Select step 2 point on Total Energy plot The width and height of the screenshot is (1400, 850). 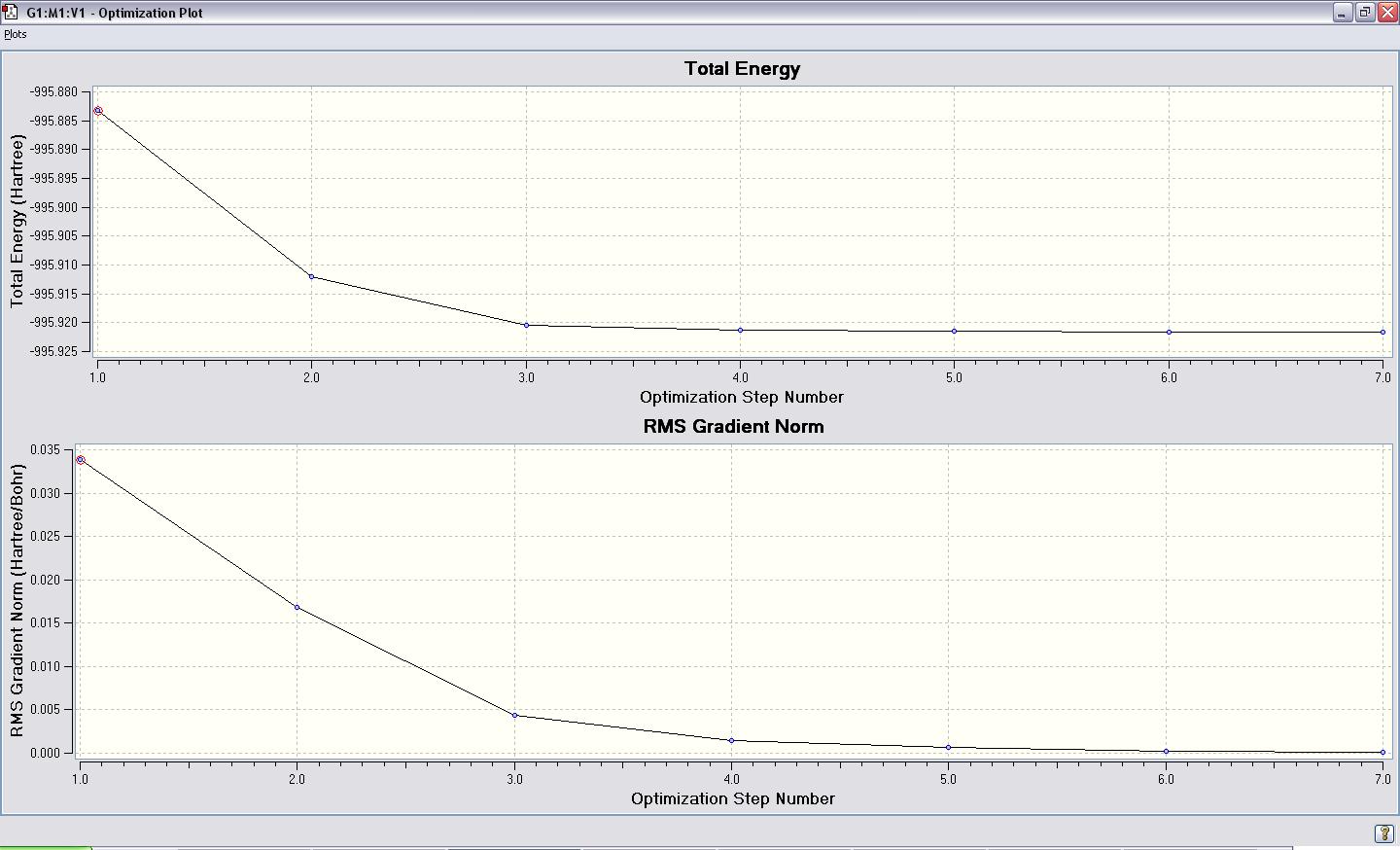[311, 277]
